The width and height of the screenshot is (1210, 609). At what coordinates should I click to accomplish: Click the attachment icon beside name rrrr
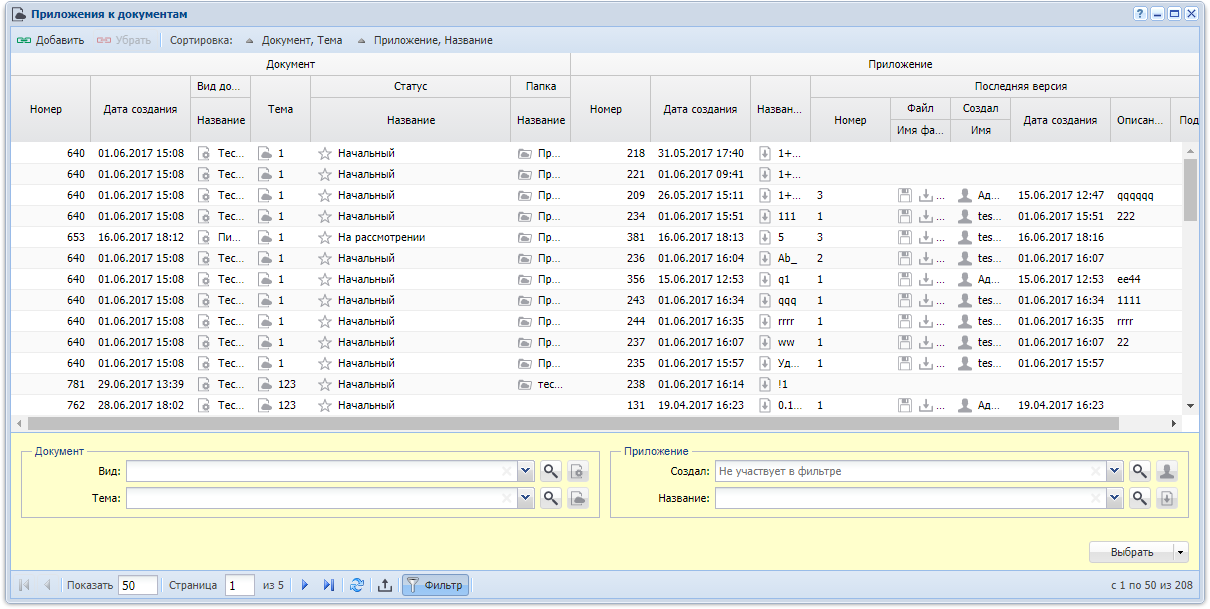tap(765, 322)
